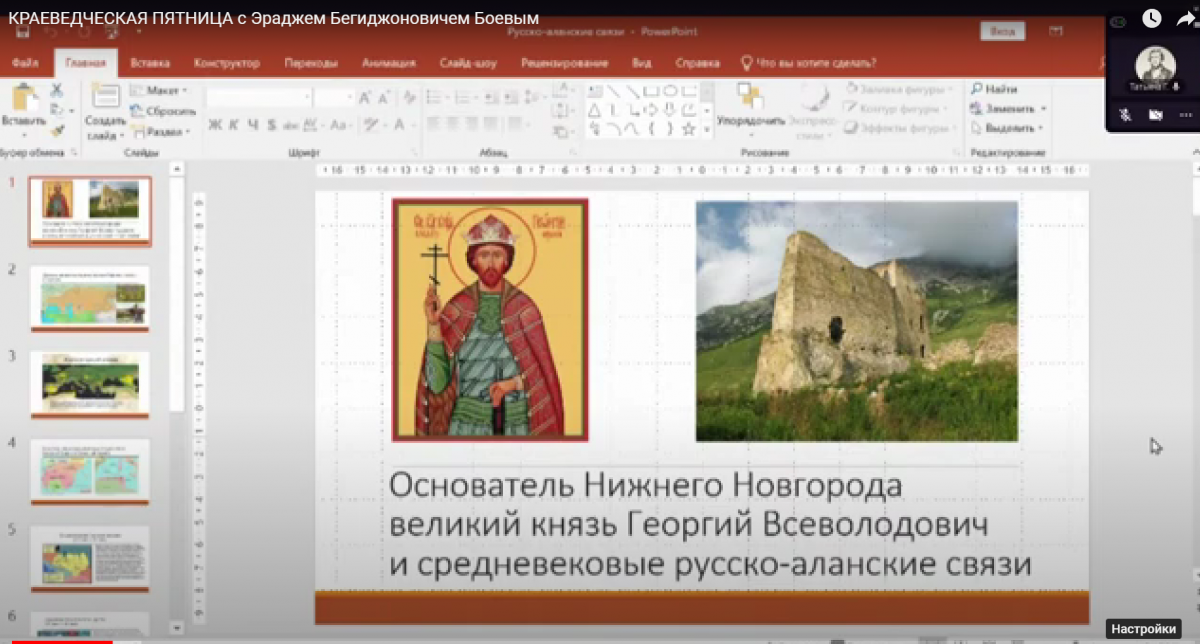This screenshot has width=1200, height=644.
Task: Click the numbered list icon
Action: click(x=464, y=97)
